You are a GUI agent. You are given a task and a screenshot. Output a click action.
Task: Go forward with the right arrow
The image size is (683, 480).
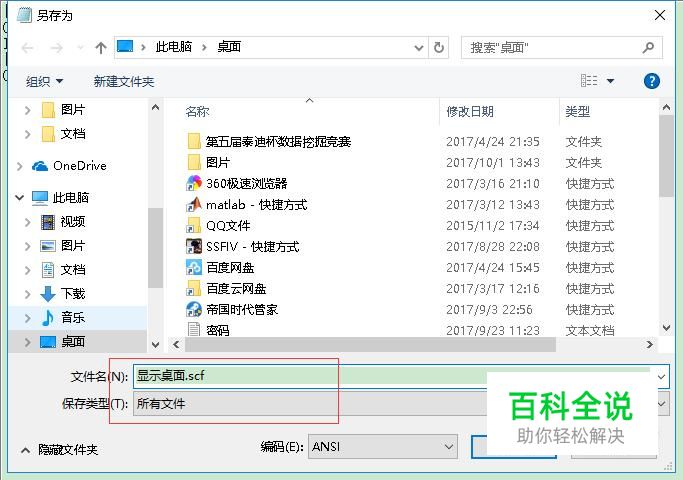click(x=57, y=47)
